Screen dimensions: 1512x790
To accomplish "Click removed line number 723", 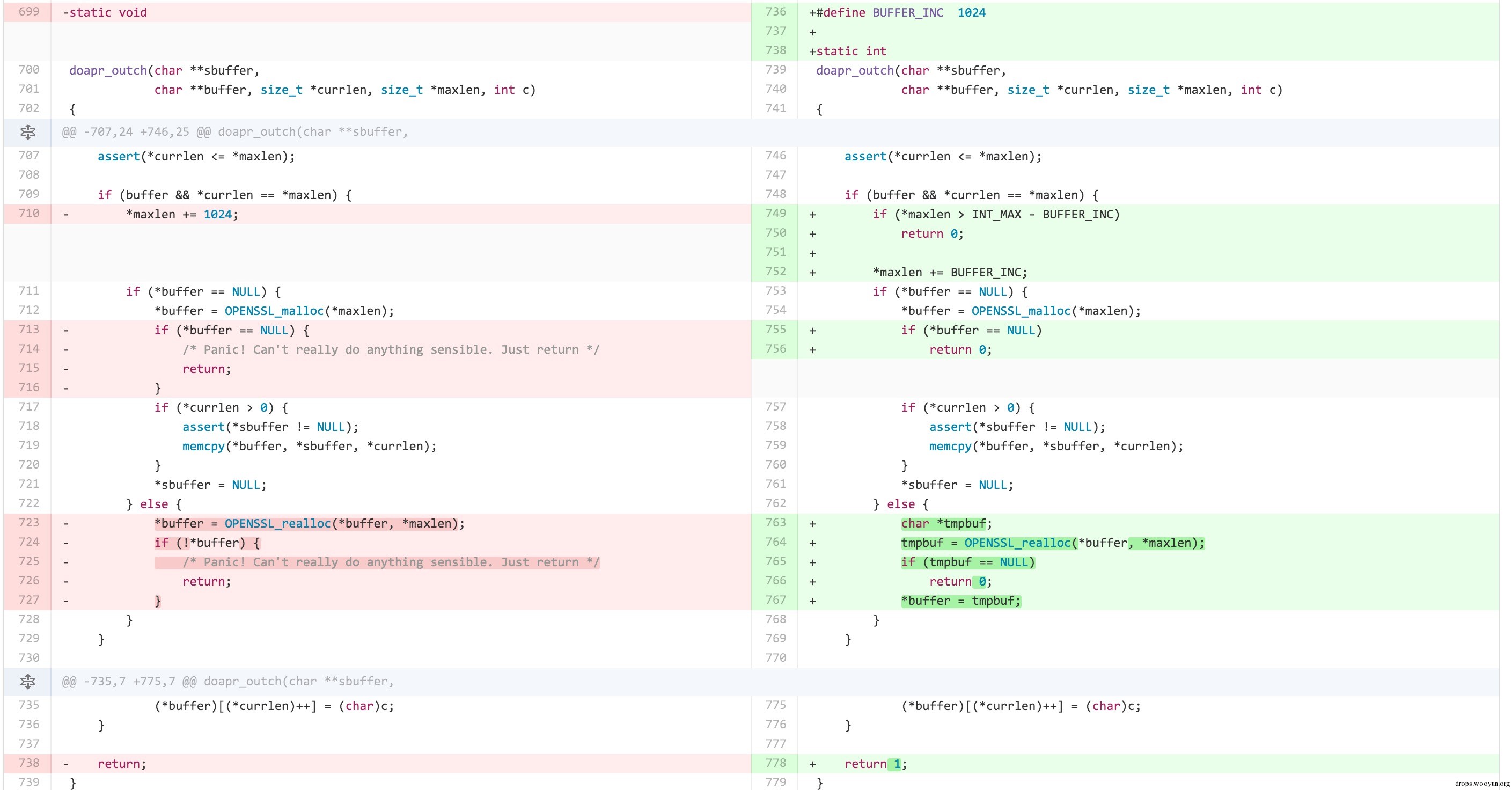I will coord(29,523).
